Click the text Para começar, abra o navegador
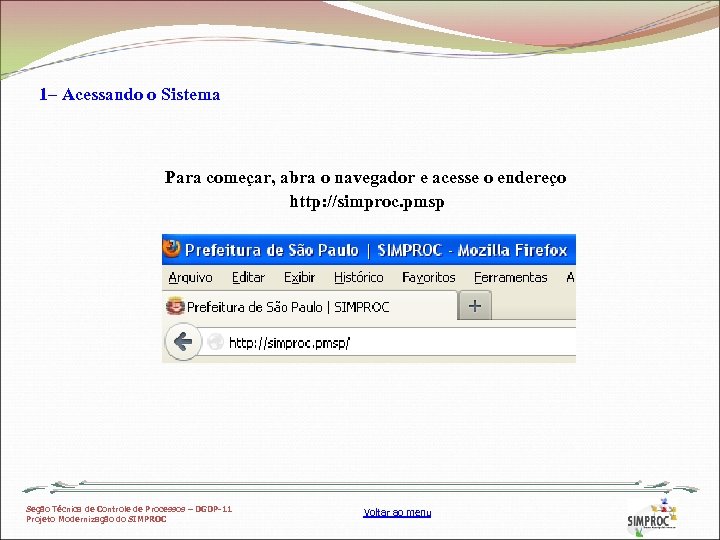This screenshot has width=720, height=540. [290, 177]
